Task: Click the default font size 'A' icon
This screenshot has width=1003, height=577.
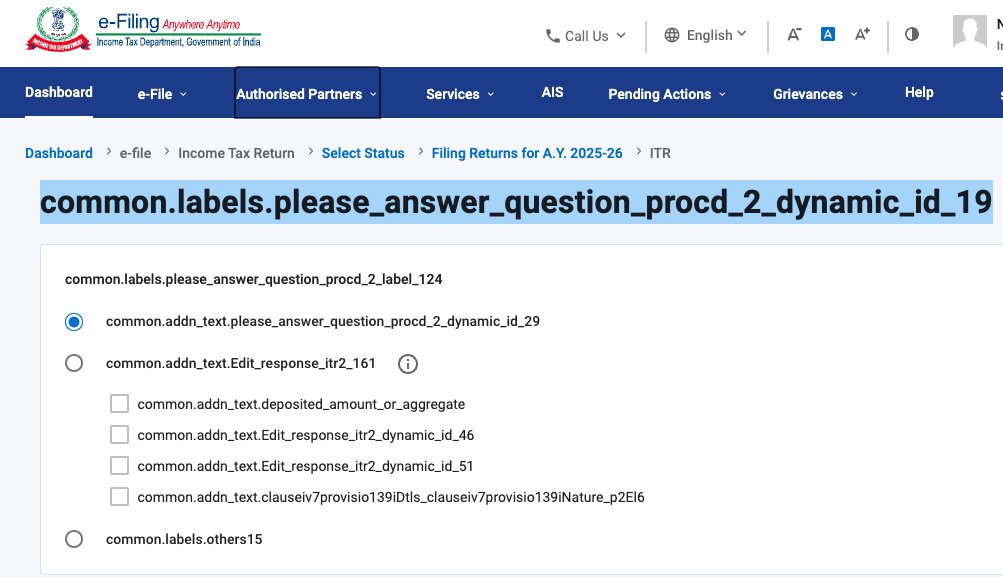Action: point(827,34)
